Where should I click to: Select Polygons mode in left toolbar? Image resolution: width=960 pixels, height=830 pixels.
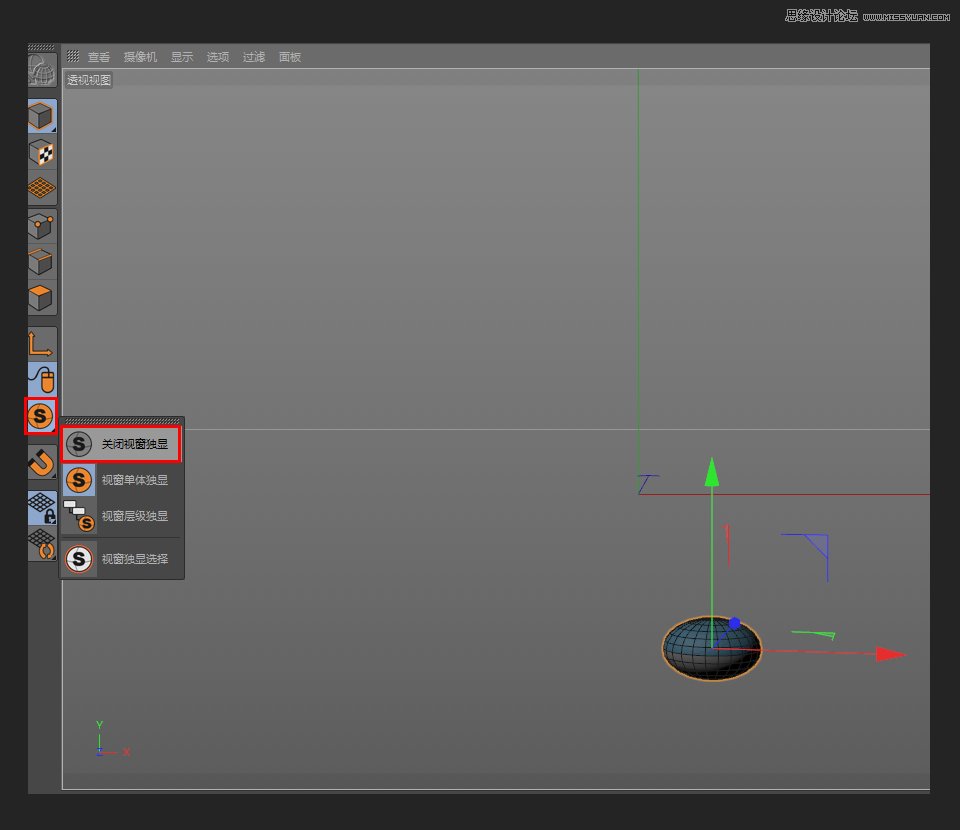tap(42, 298)
